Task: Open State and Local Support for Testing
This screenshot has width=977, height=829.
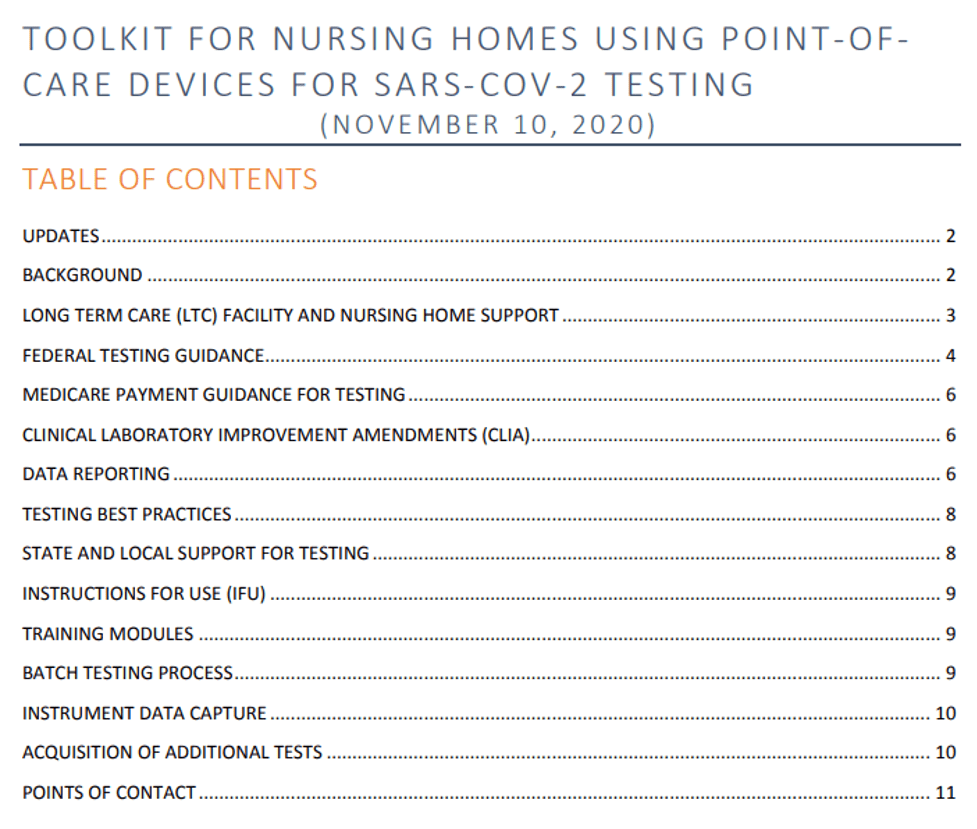Action: (196, 553)
